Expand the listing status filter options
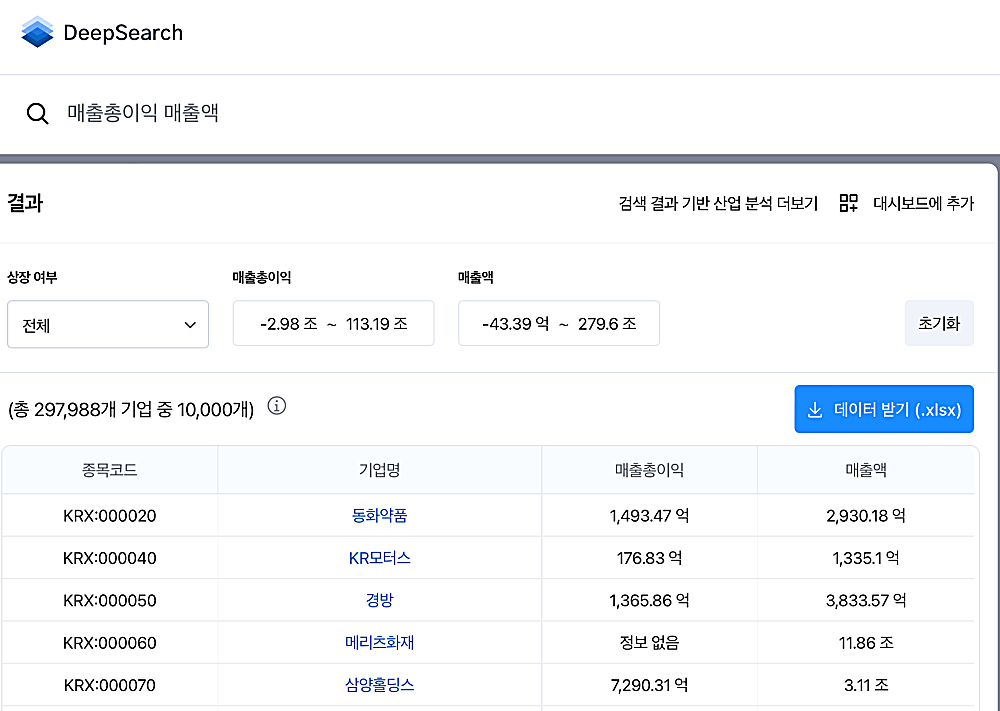Image resolution: width=1000 pixels, height=711 pixels. 108,324
